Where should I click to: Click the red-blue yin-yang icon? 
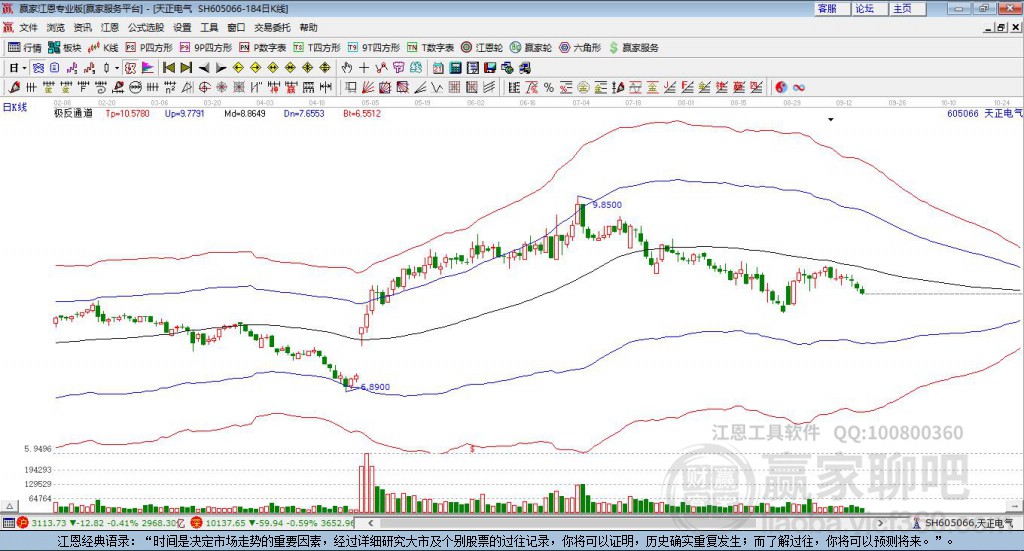click(x=781, y=87)
